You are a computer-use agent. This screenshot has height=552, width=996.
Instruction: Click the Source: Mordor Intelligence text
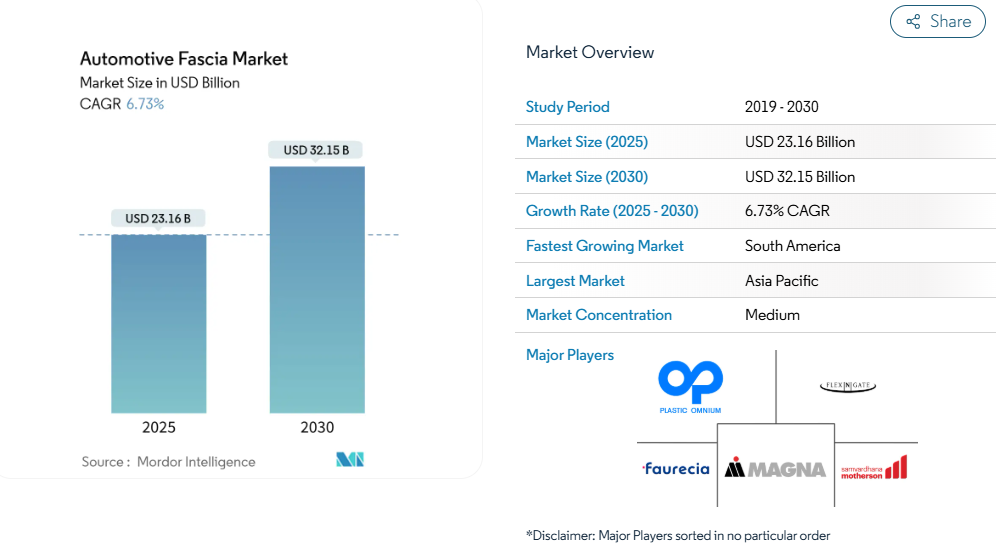pos(168,462)
